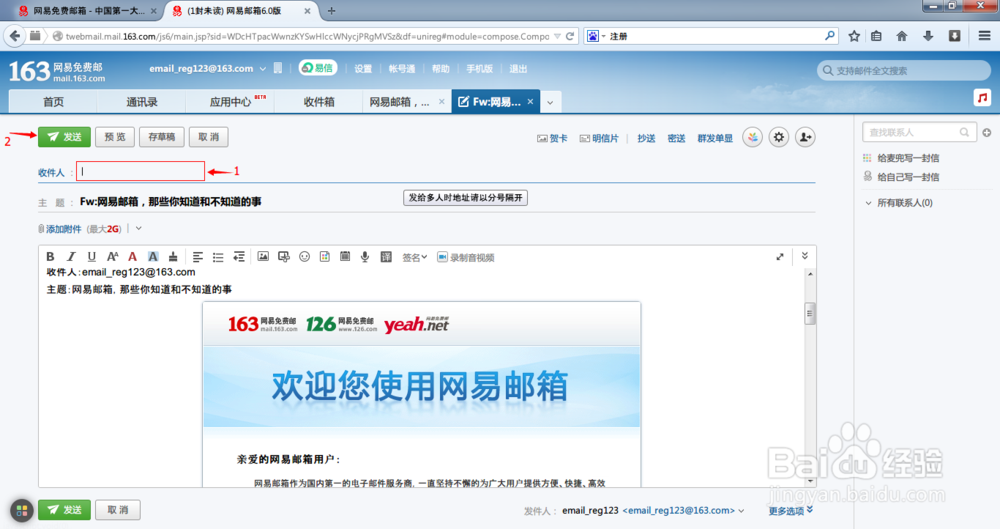1000x529 pixels.
Task: Switch to the 收件箱 inbox tab
Action: (x=319, y=101)
